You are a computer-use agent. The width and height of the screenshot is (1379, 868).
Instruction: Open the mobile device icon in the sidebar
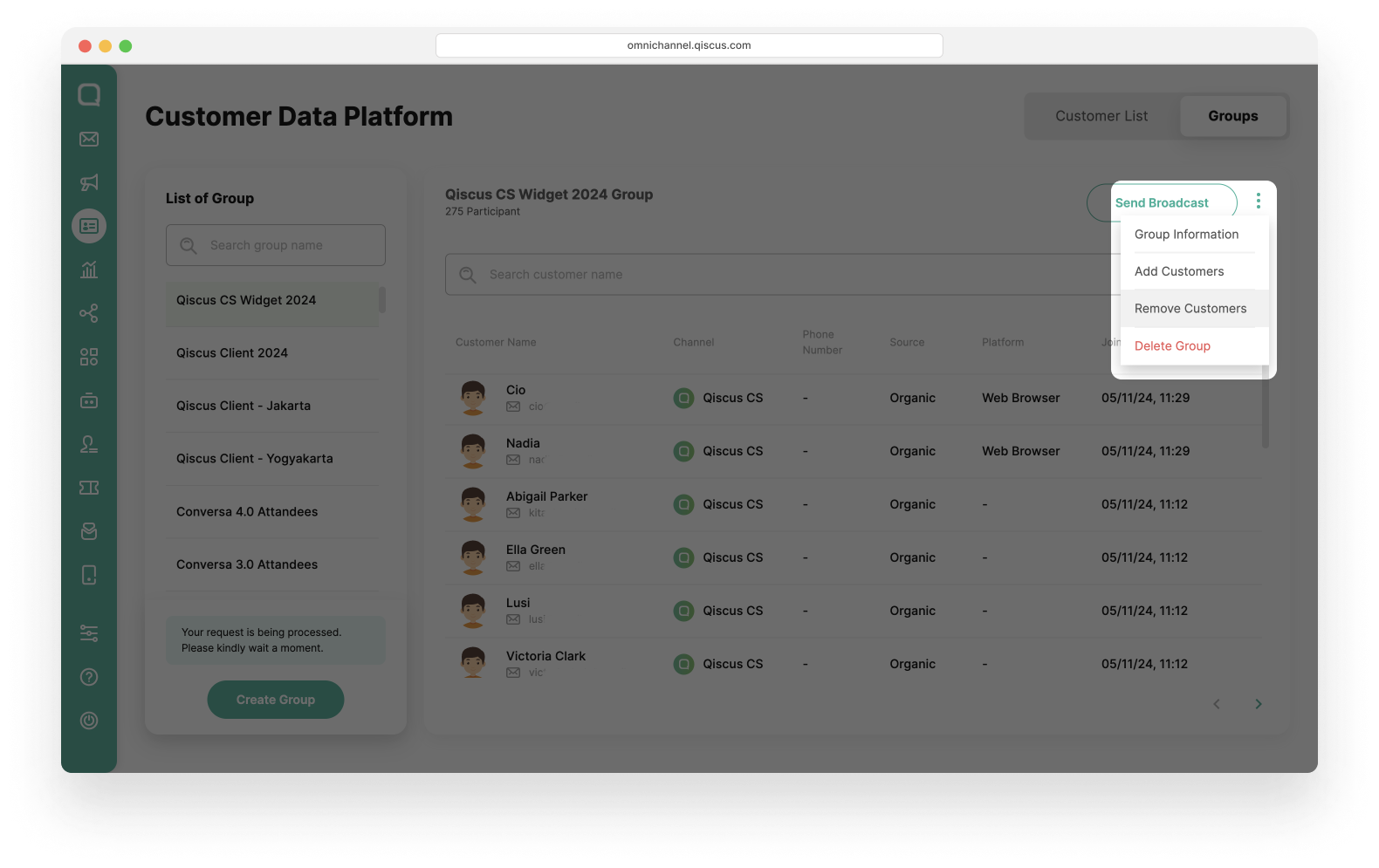click(x=89, y=575)
